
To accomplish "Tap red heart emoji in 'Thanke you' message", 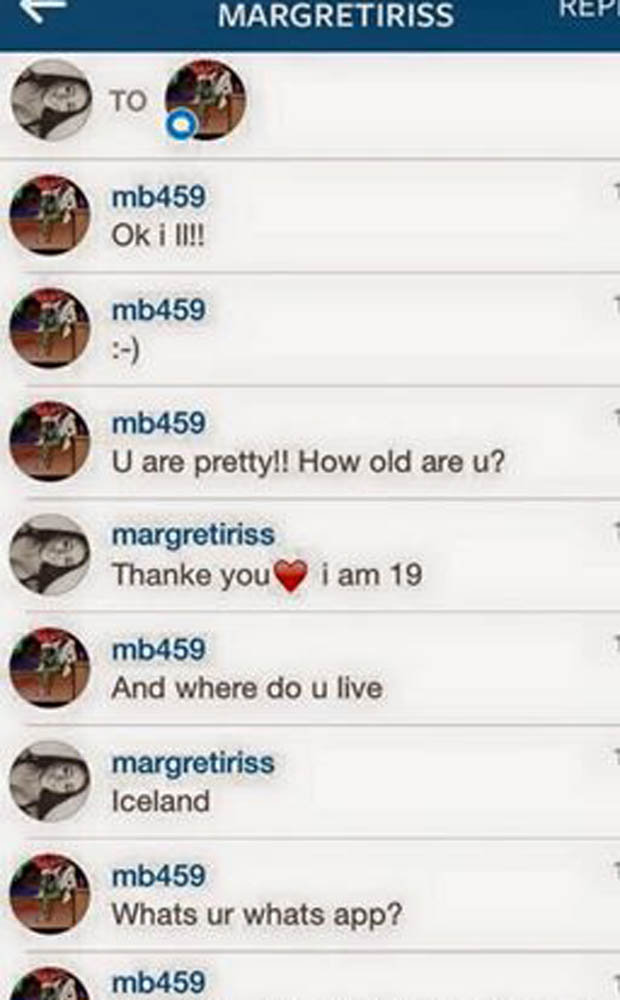I will [291, 576].
